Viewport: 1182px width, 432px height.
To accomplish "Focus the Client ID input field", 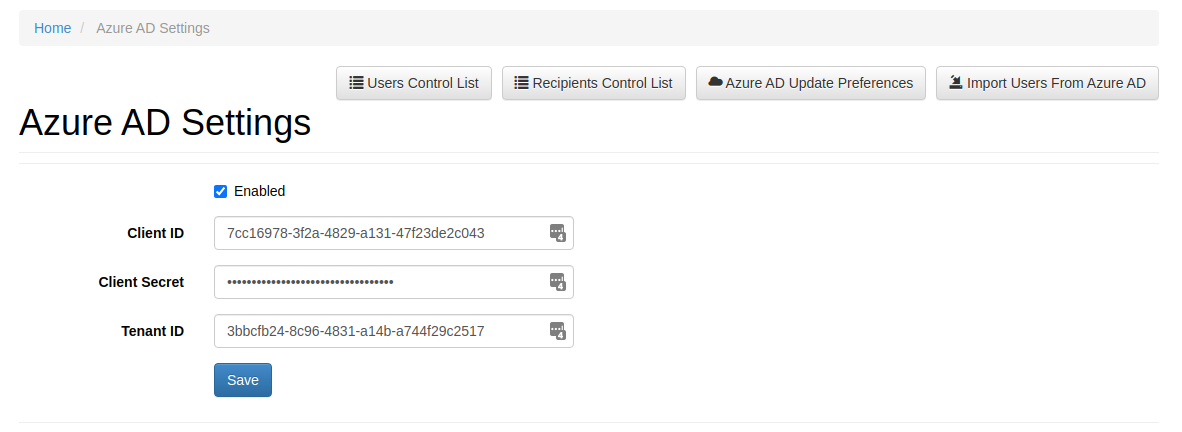I will tap(393, 233).
